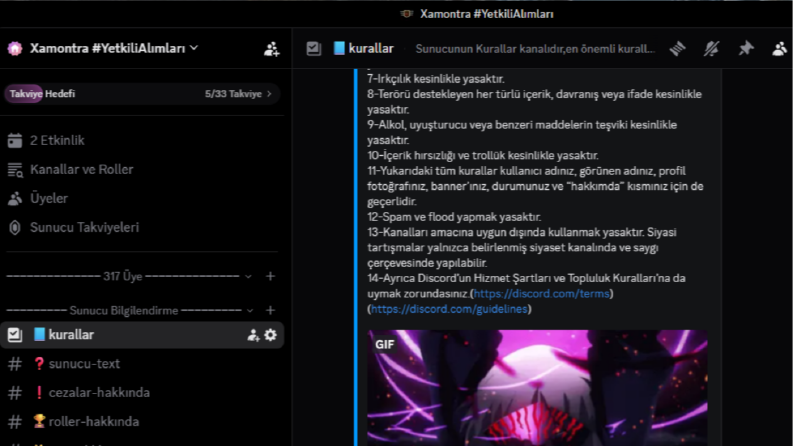The height and width of the screenshot is (446, 793).
Task: Toggle the member list icon
Action: pyautogui.click(x=779, y=49)
